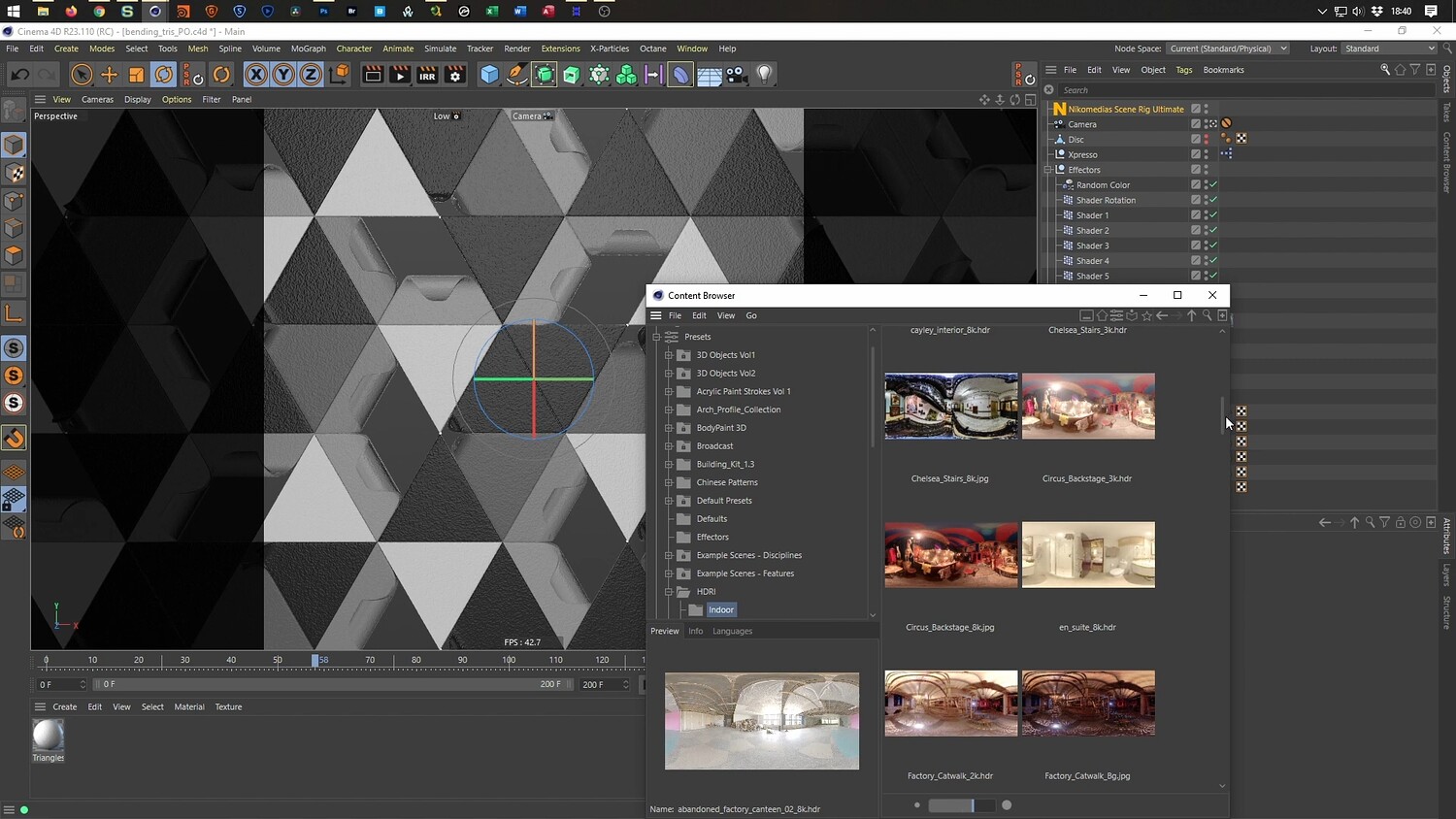Select the Move tool in the top toolbar
Image resolution: width=1456 pixels, height=819 pixels.
point(109,75)
